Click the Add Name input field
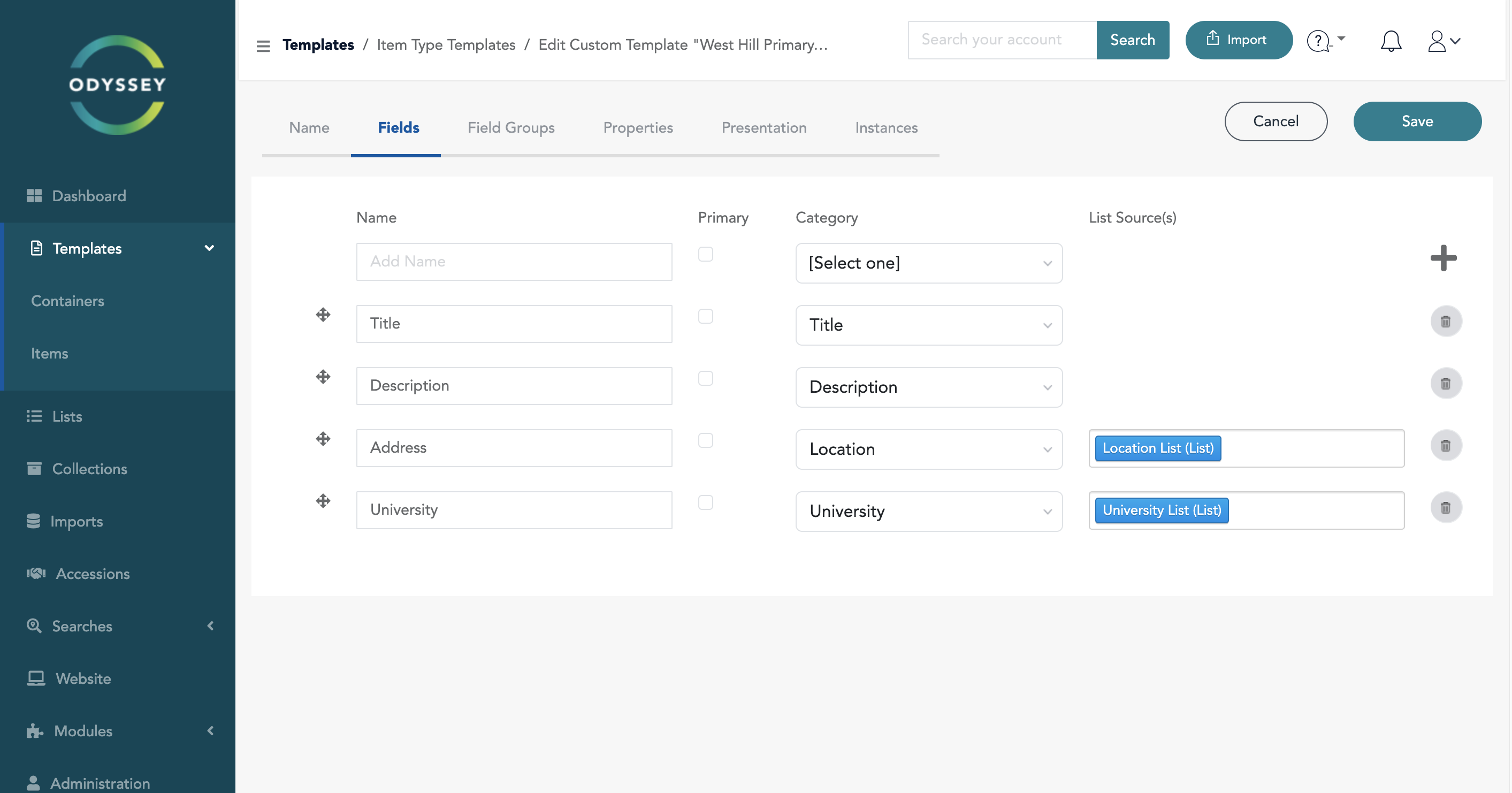Viewport: 1512px width, 793px height. pos(514,262)
